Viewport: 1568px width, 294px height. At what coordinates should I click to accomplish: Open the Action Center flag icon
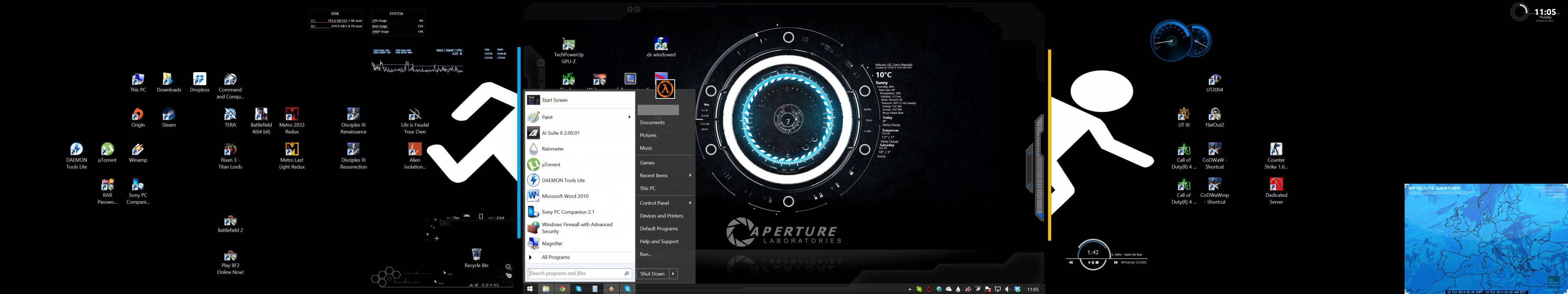[988, 289]
